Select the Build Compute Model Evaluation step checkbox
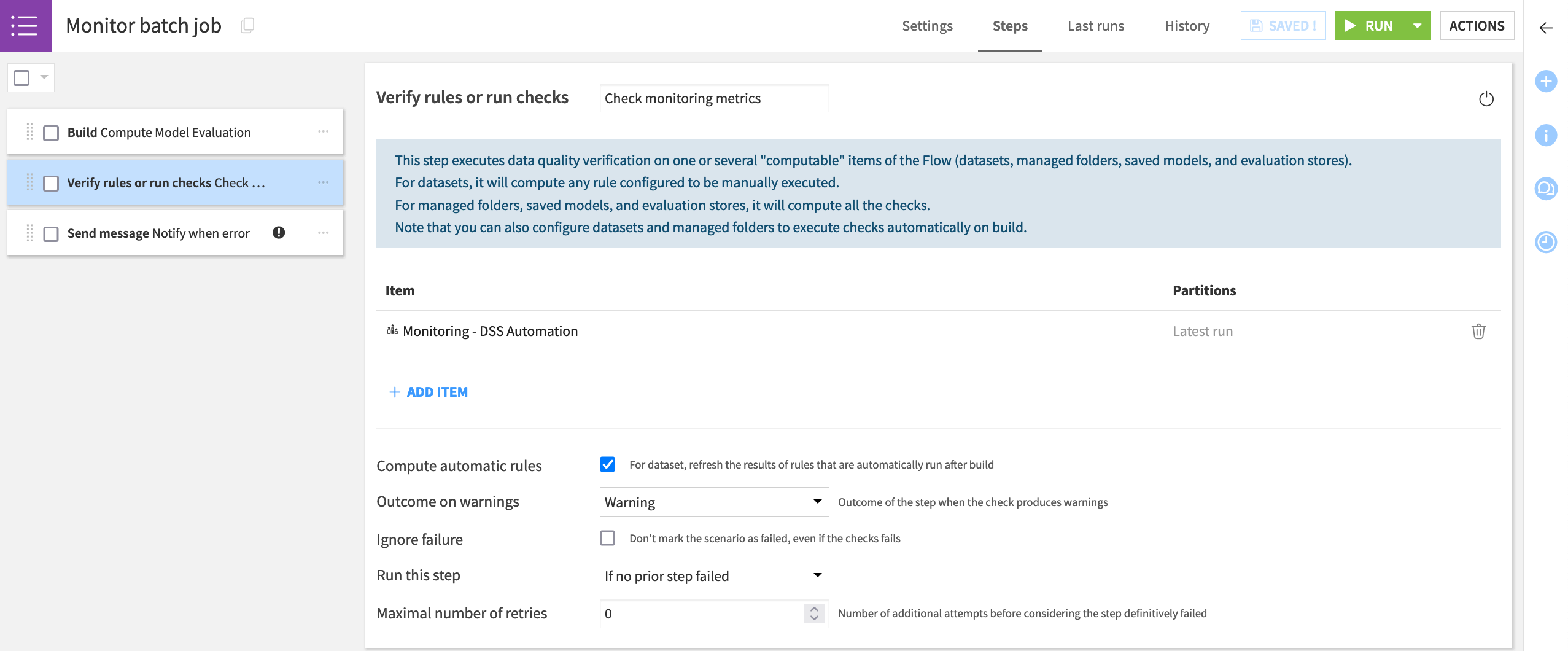The image size is (1568, 651). [51, 133]
